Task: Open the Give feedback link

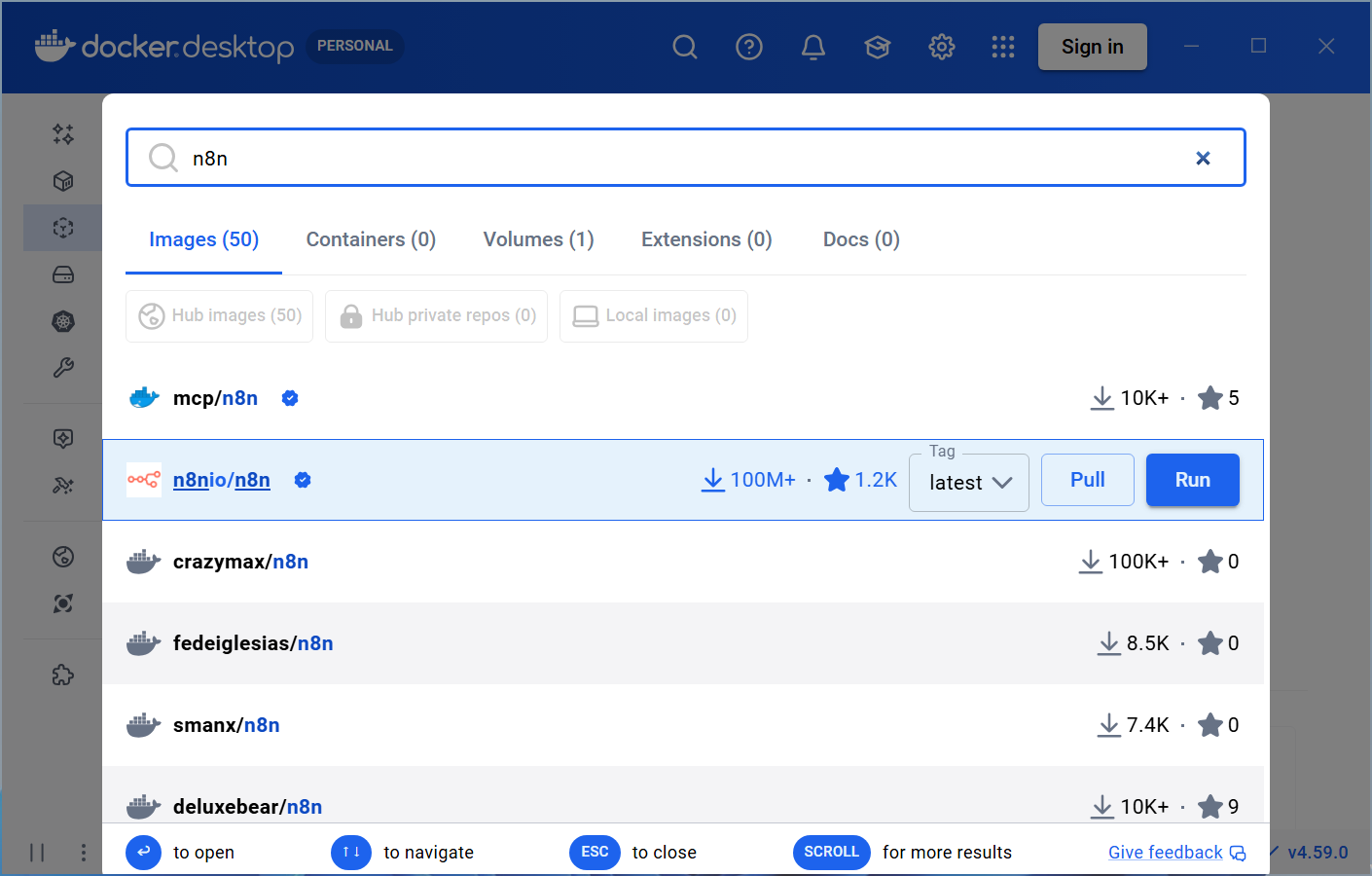Action: [1165, 852]
